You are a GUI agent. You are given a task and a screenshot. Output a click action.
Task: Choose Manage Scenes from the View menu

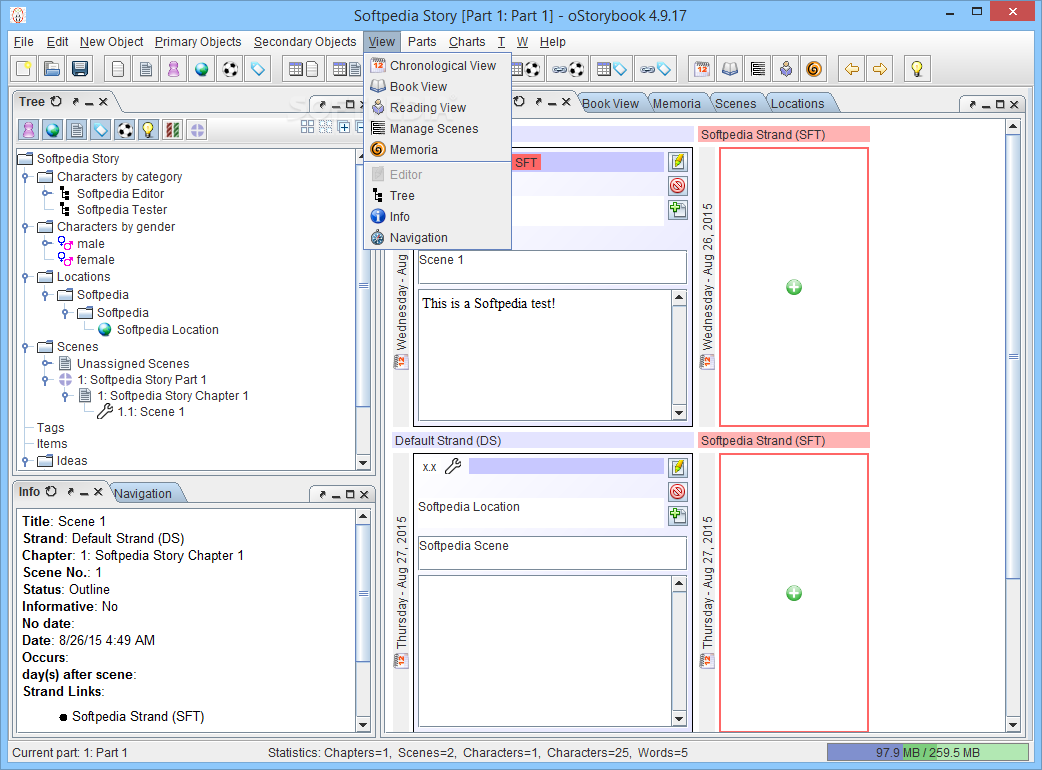[x=439, y=128]
